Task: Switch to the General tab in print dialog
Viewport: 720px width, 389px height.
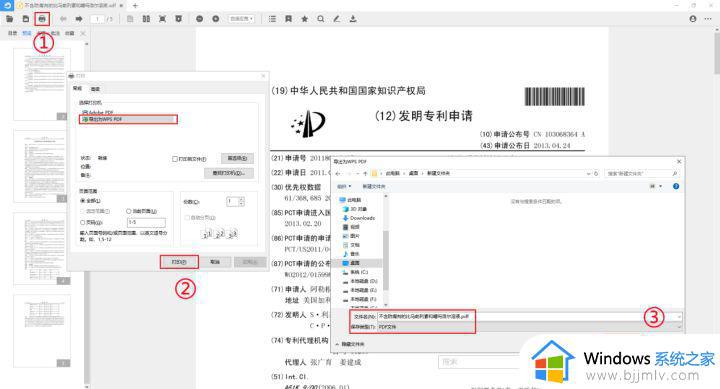Action: (x=77, y=88)
